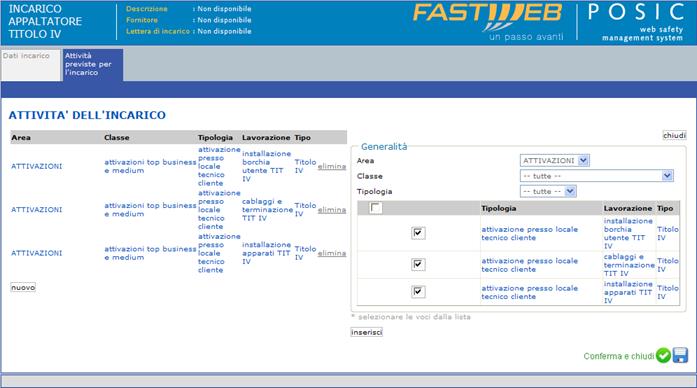Click Tipologia column header in left table
This screenshot has width=697, height=388.
pos(215,138)
